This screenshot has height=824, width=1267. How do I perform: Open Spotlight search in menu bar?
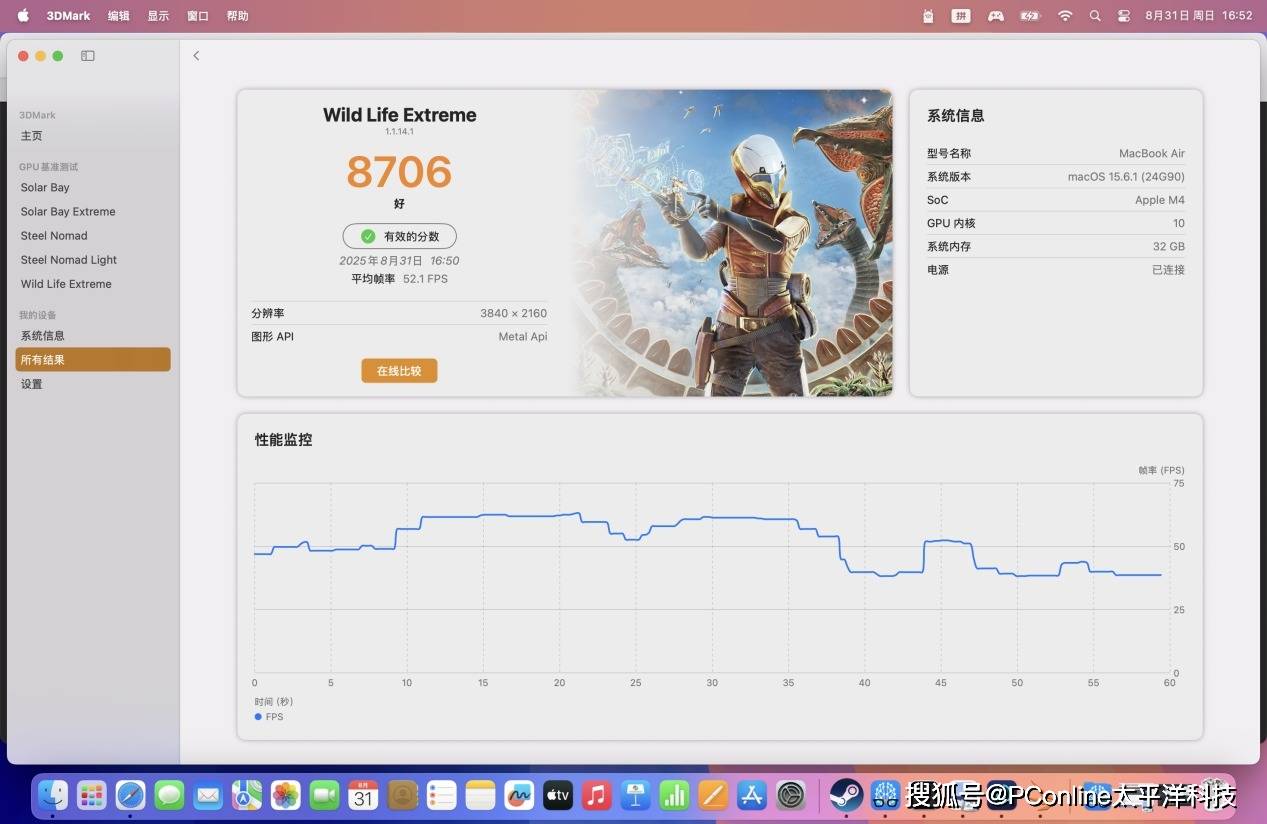tap(1095, 15)
